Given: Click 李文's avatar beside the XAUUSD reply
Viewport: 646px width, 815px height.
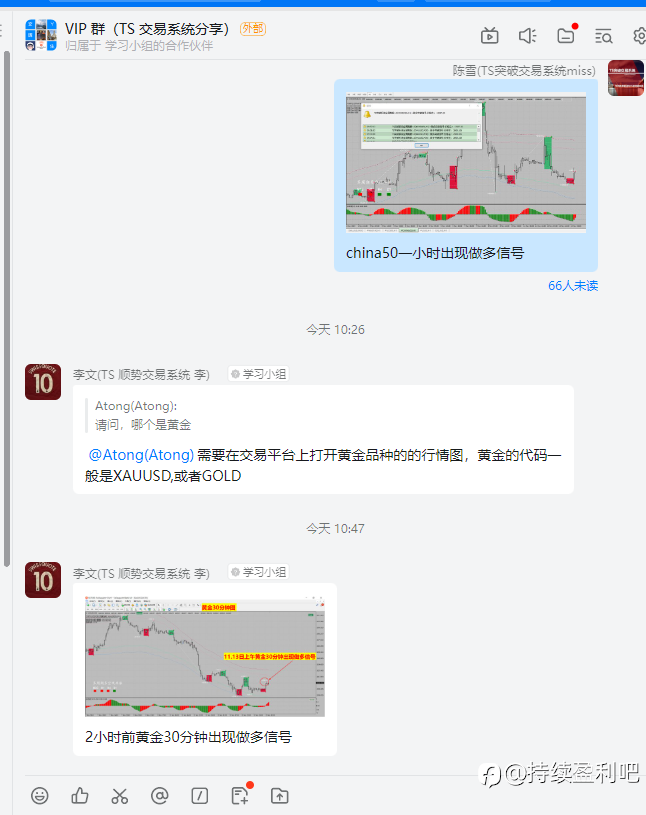Looking at the screenshot, I should 43,382.
